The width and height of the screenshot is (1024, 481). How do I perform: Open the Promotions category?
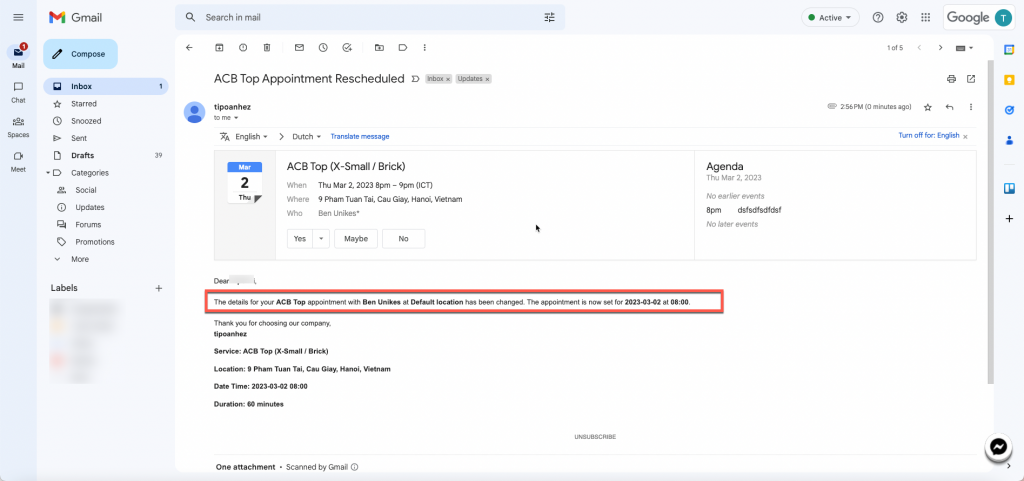point(95,241)
